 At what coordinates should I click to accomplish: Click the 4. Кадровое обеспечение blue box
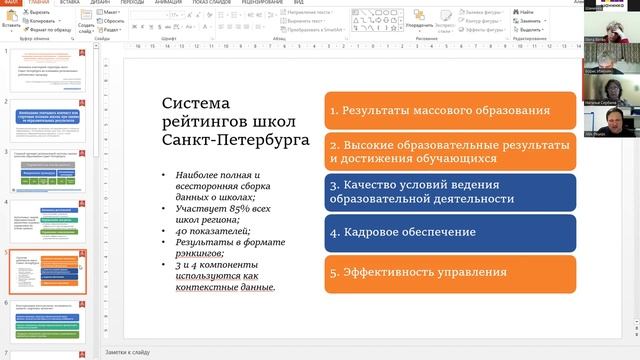click(450, 233)
